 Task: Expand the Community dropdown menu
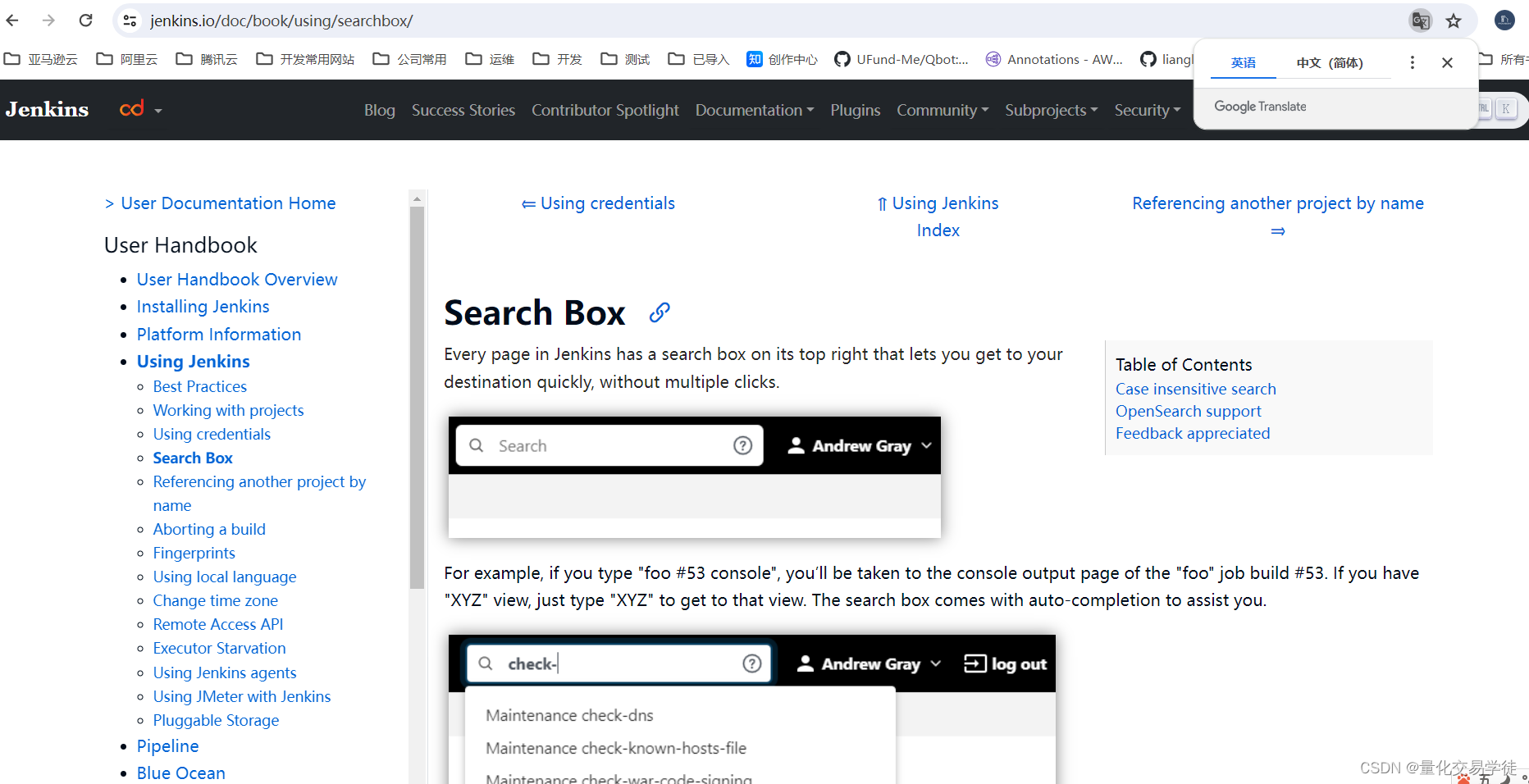coord(943,110)
